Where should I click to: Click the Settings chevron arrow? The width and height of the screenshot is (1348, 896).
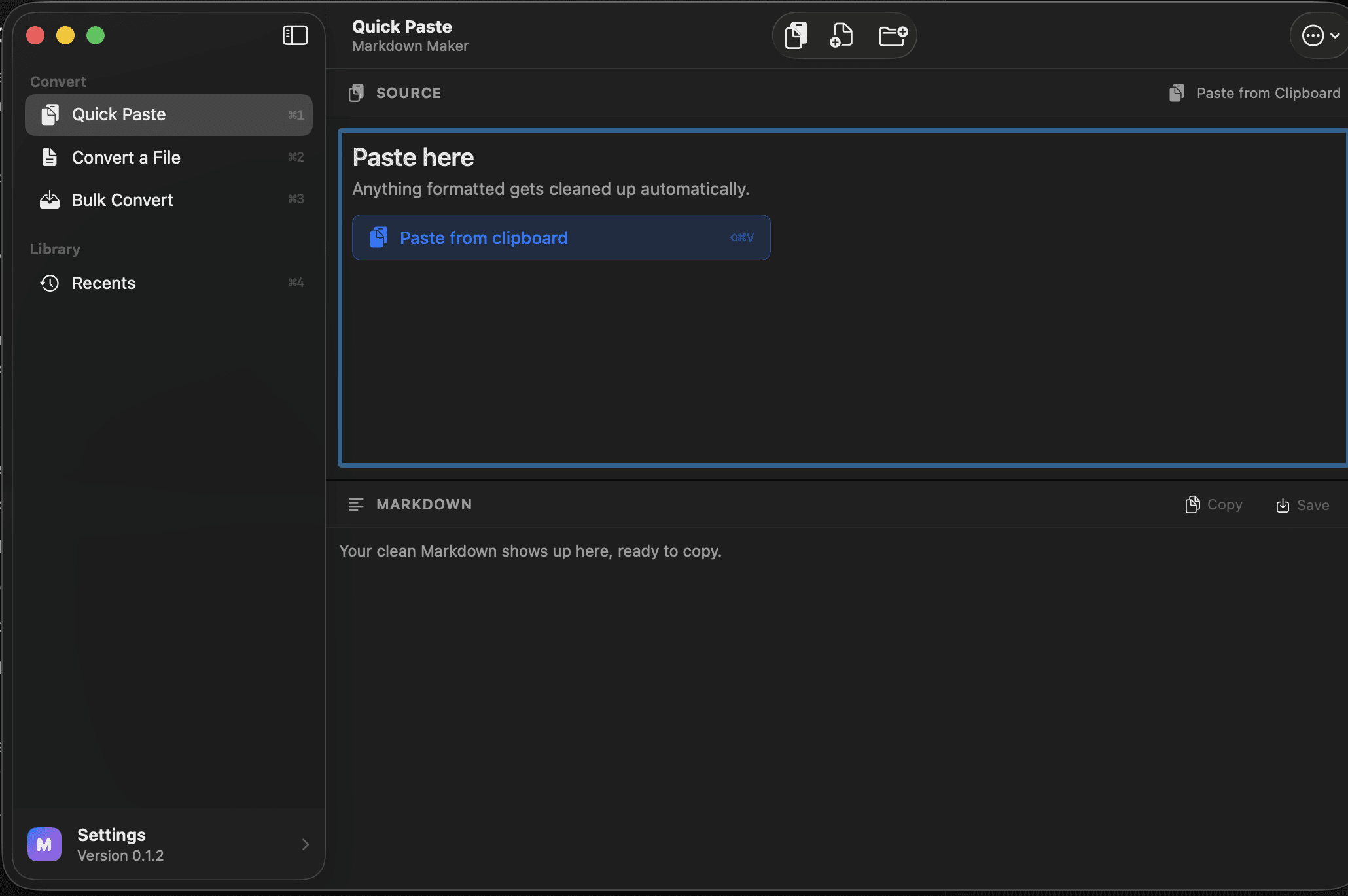[x=305, y=844]
